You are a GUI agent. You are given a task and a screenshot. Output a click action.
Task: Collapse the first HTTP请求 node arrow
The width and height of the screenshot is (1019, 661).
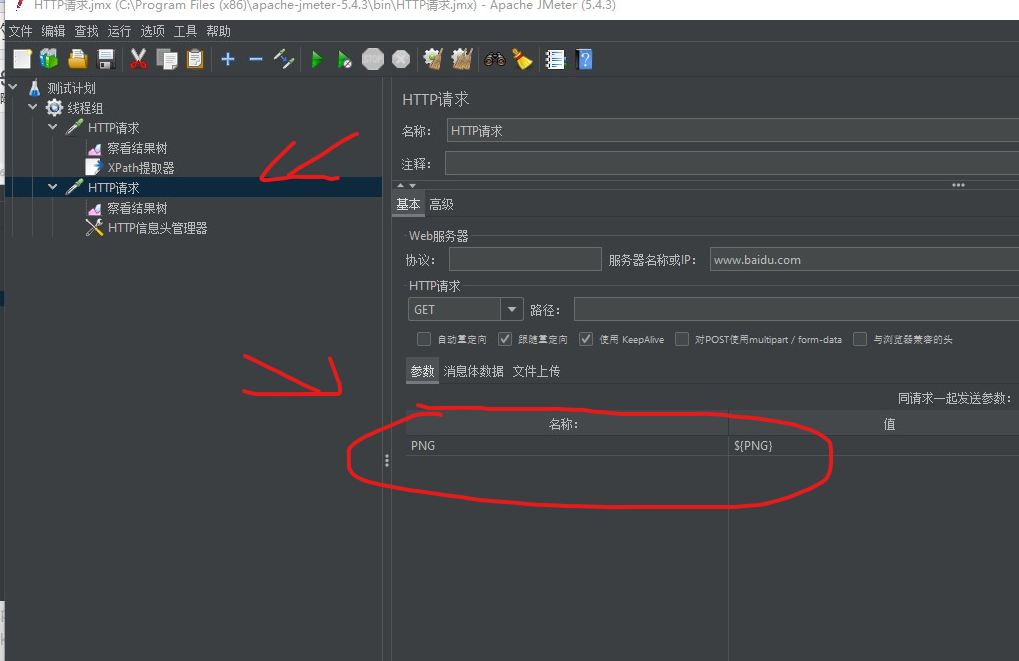tap(53, 127)
